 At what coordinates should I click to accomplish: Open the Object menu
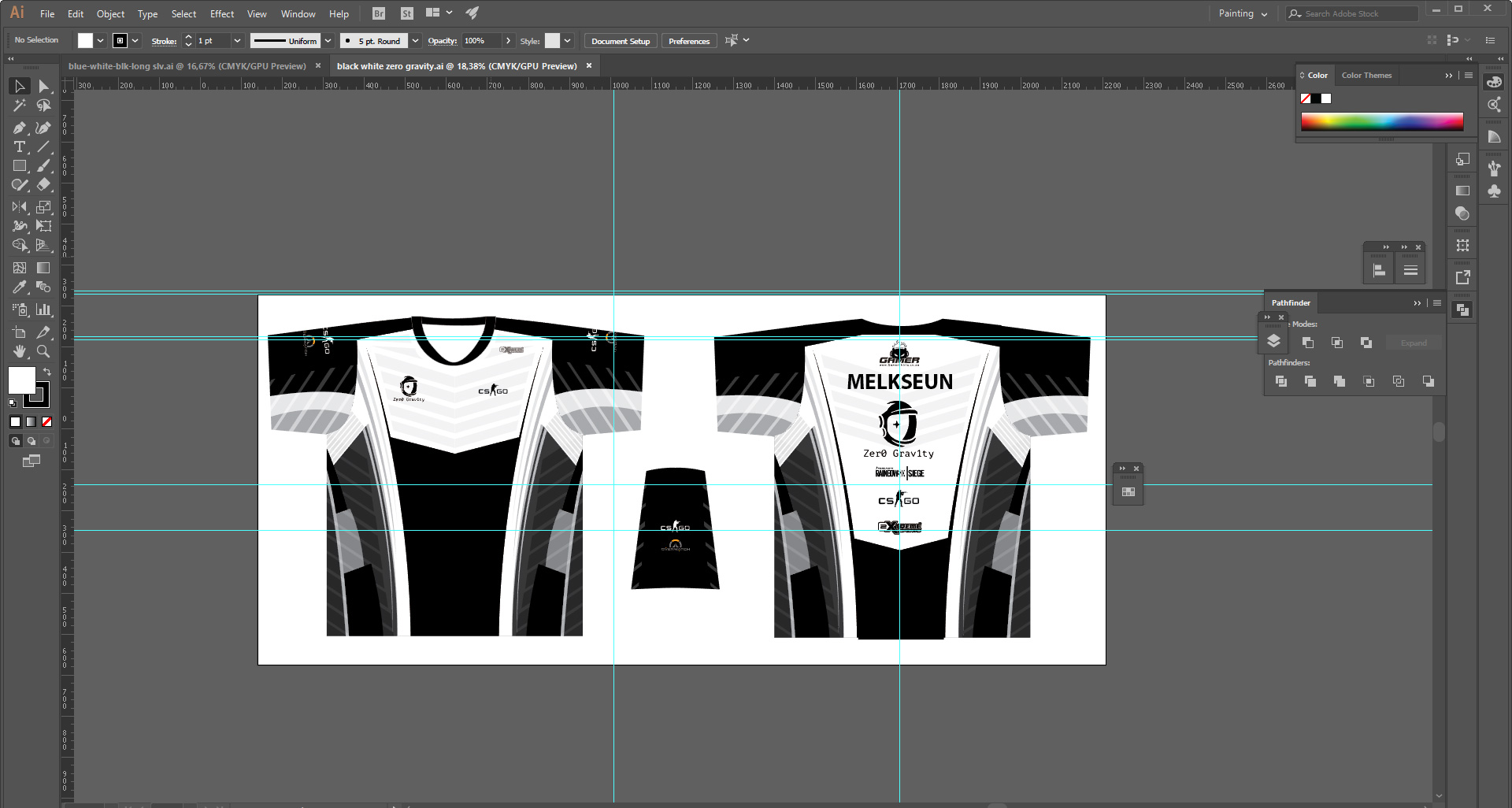coord(110,13)
